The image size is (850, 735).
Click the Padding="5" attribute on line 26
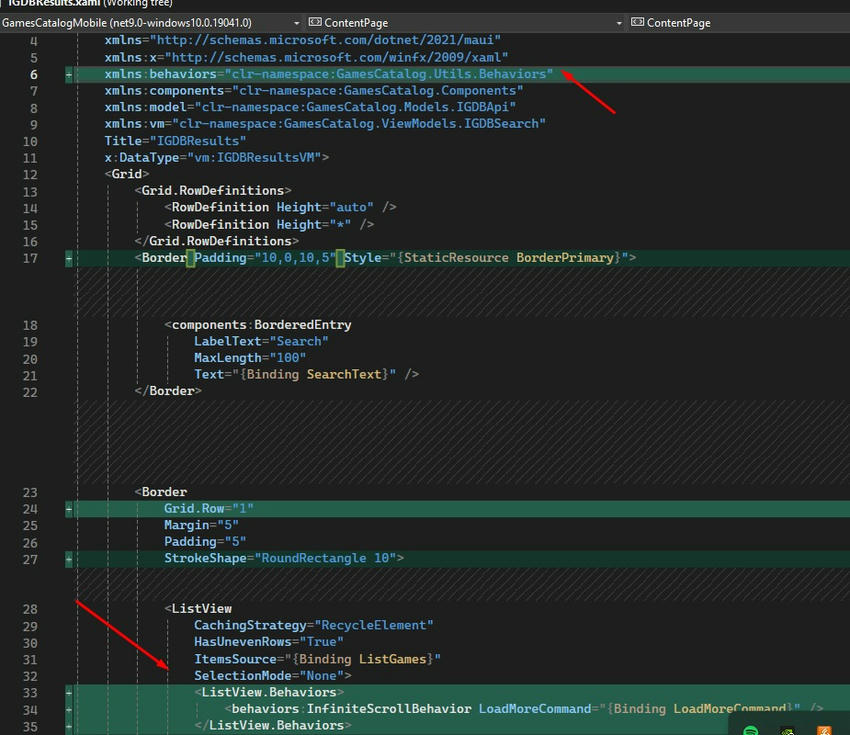tap(205, 541)
